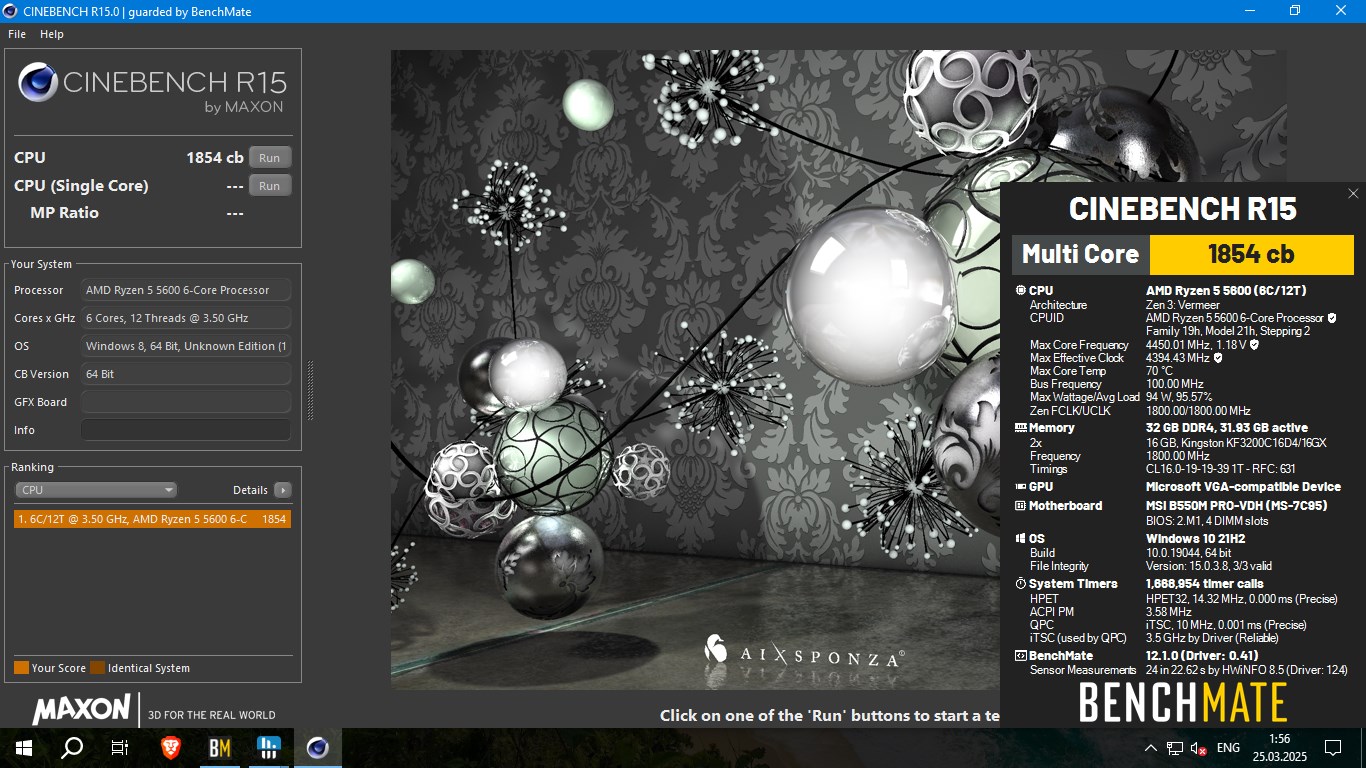Screen dimensions: 1366x768
Task: Click the GFX Board field
Action: tap(186, 402)
